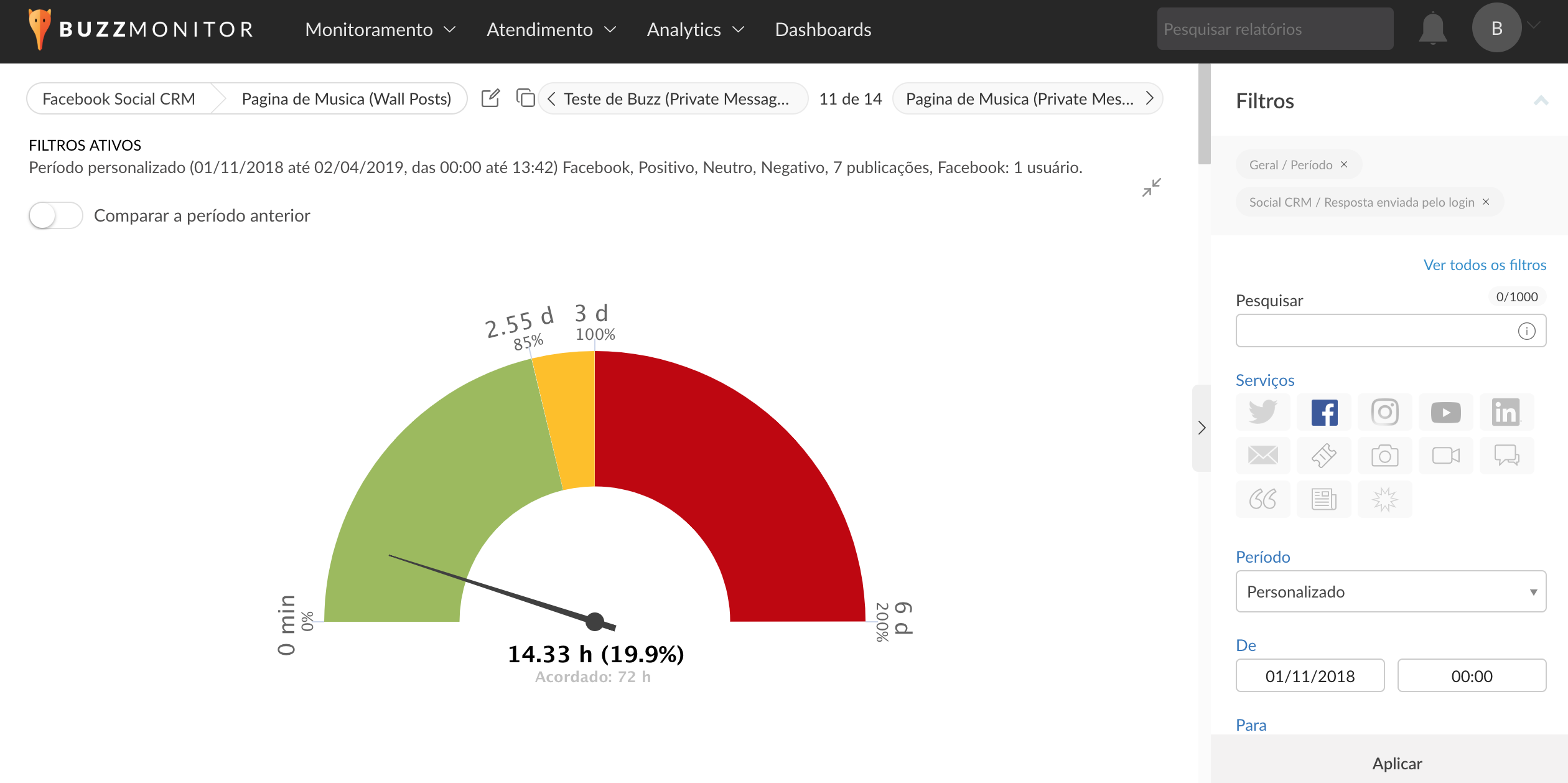This screenshot has height=783, width=1568.
Task: Click the notifications bell icon
Action: pyautogui.click(x=1432, y=29)
